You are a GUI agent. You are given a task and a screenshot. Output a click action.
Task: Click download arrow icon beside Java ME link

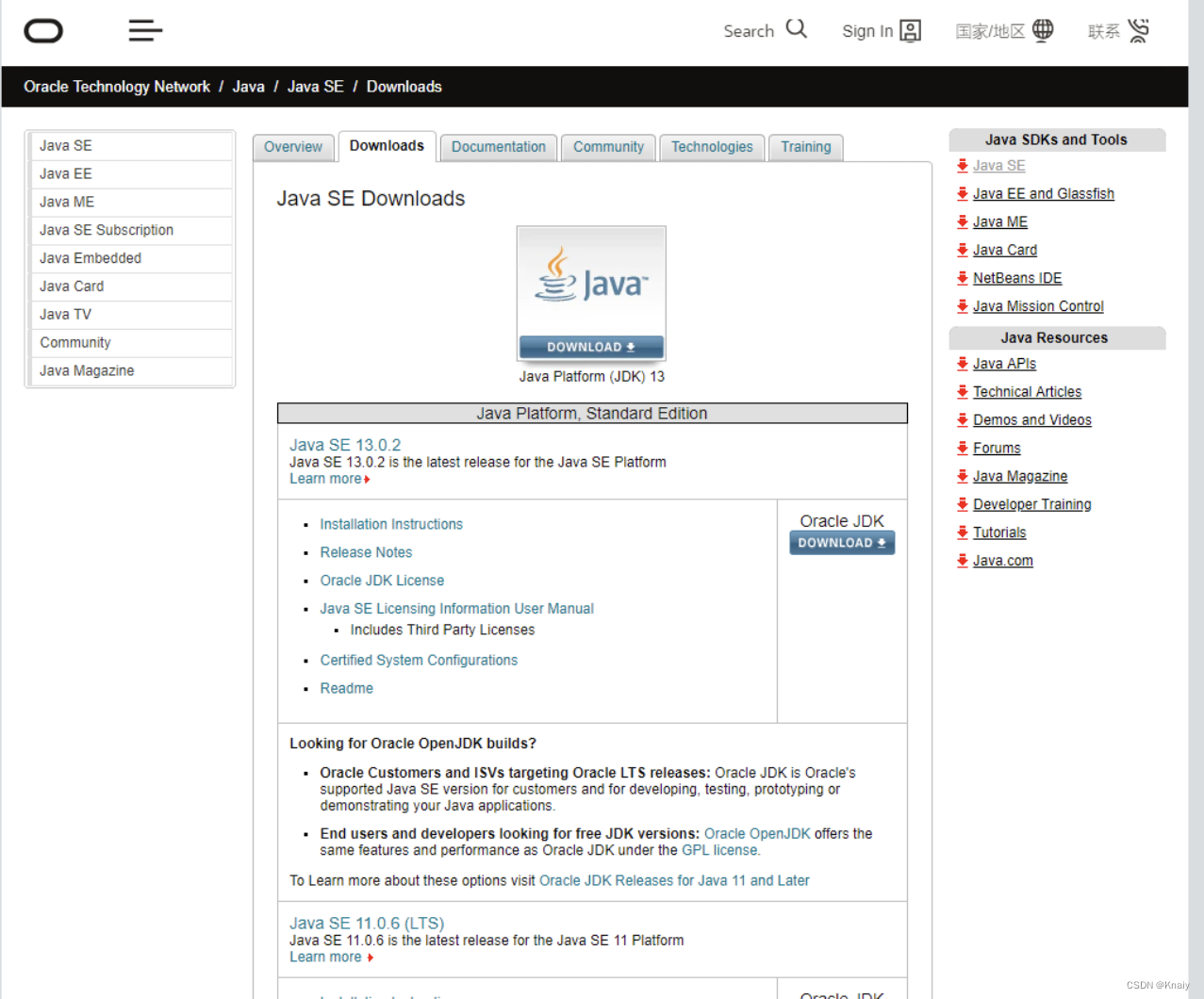point(963,221)
